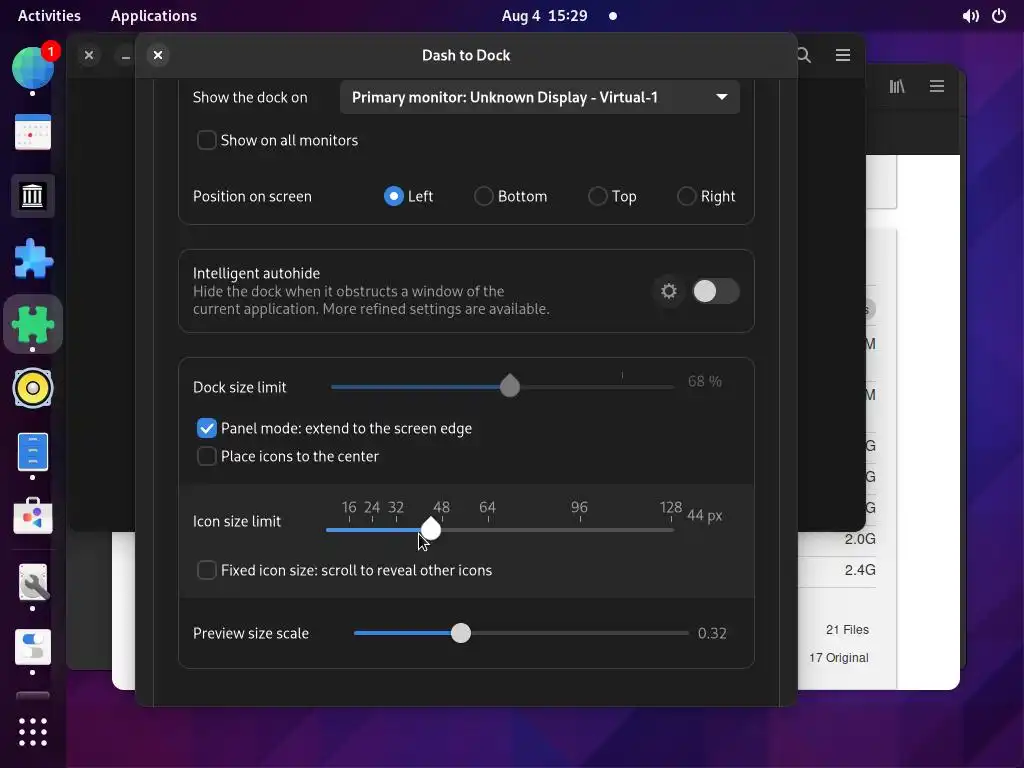Click the search icon in Extension Manager window
The width and height of the screenshot is (1024, 768).
804,56
